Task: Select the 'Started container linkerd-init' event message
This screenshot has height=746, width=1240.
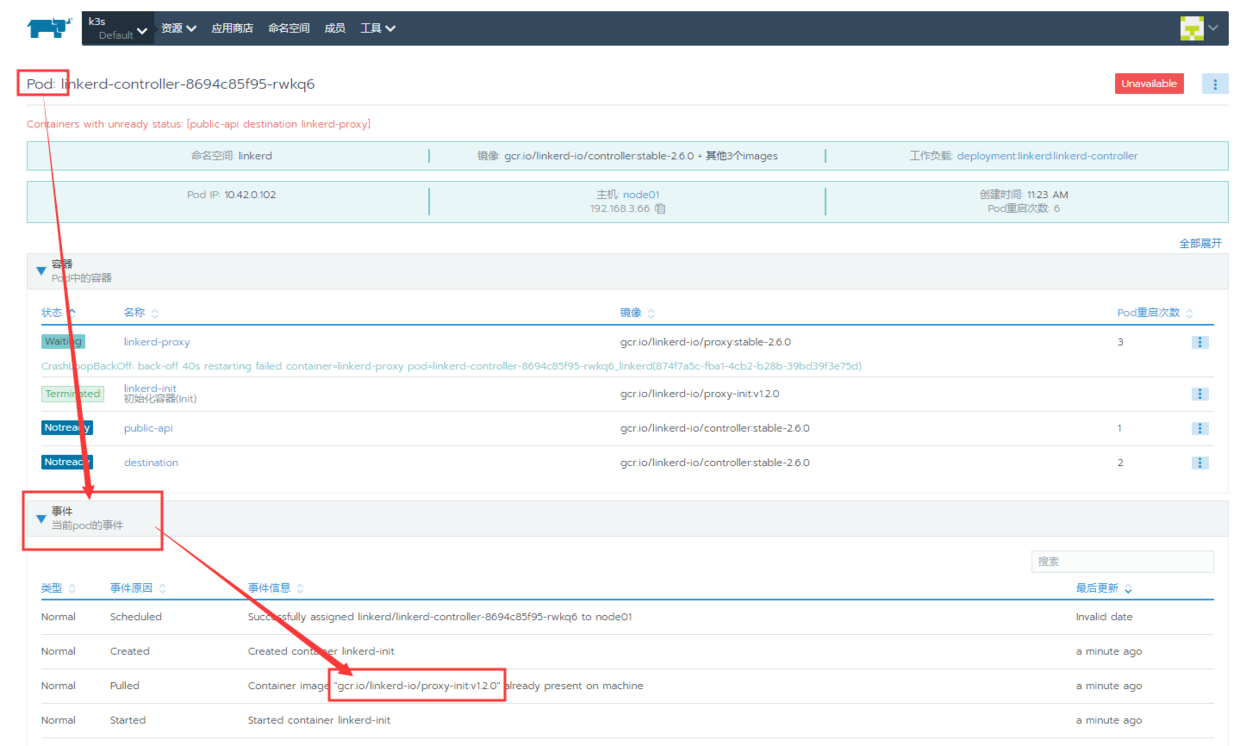Action: 319,720
